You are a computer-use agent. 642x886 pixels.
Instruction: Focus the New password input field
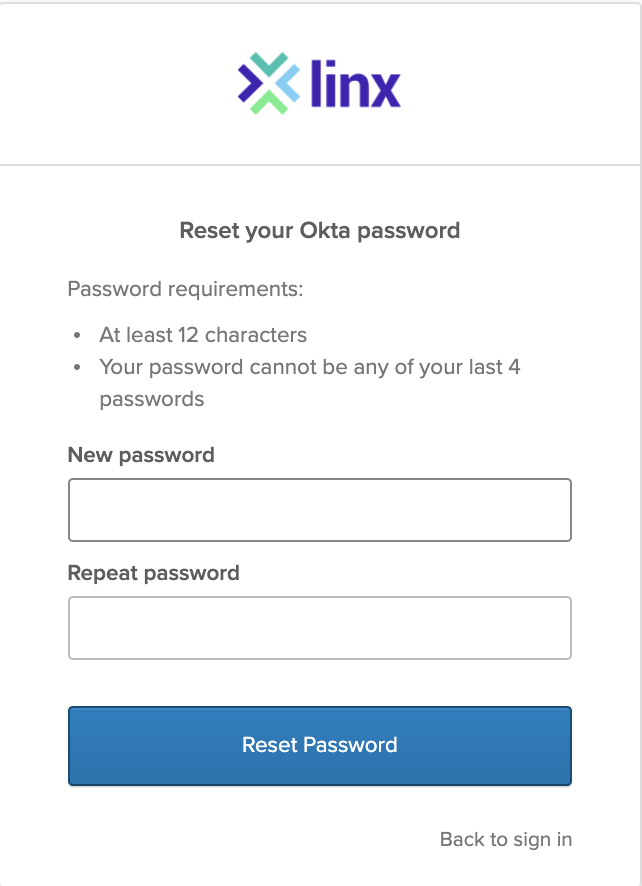click(x=319, y=510)
